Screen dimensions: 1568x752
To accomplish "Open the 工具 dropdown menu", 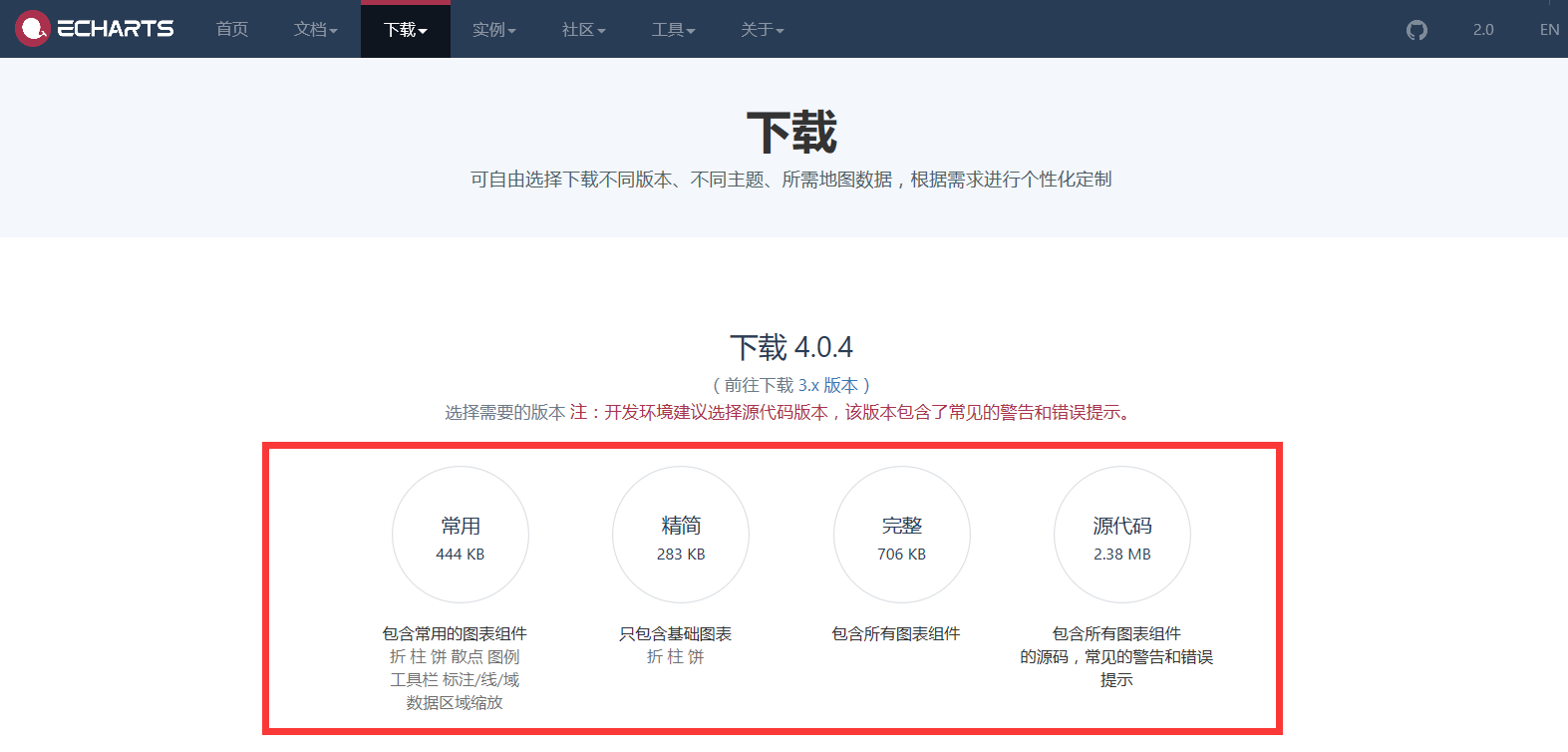I will pos(674,30).
